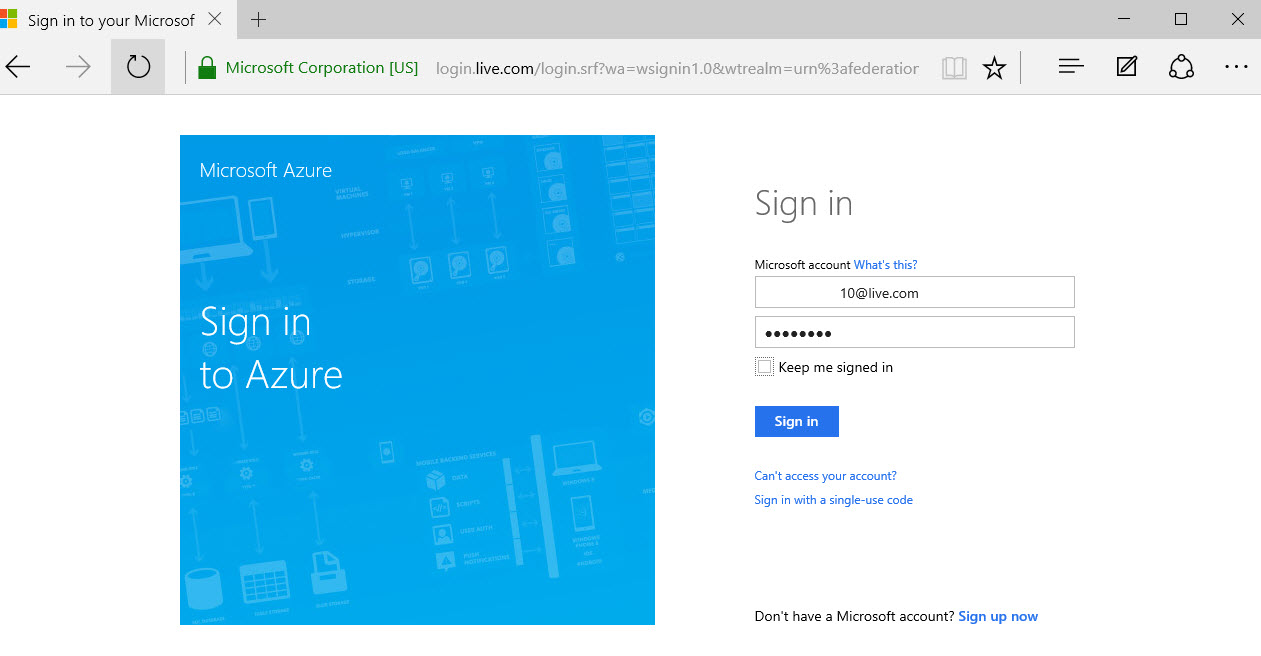The width and height of the screenshot is (1261, 656).
Task: Refresh the sign-in page
Action: [138, 67]
